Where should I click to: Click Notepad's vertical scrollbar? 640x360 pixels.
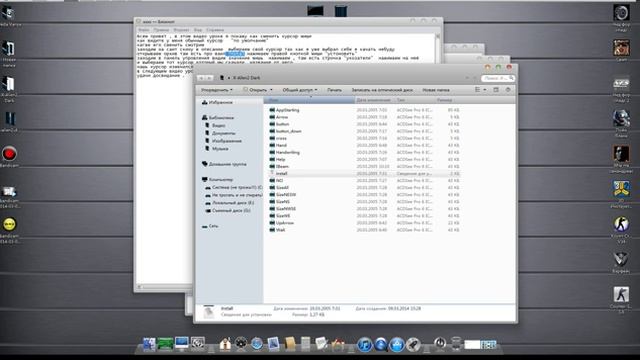pos(438,48)
